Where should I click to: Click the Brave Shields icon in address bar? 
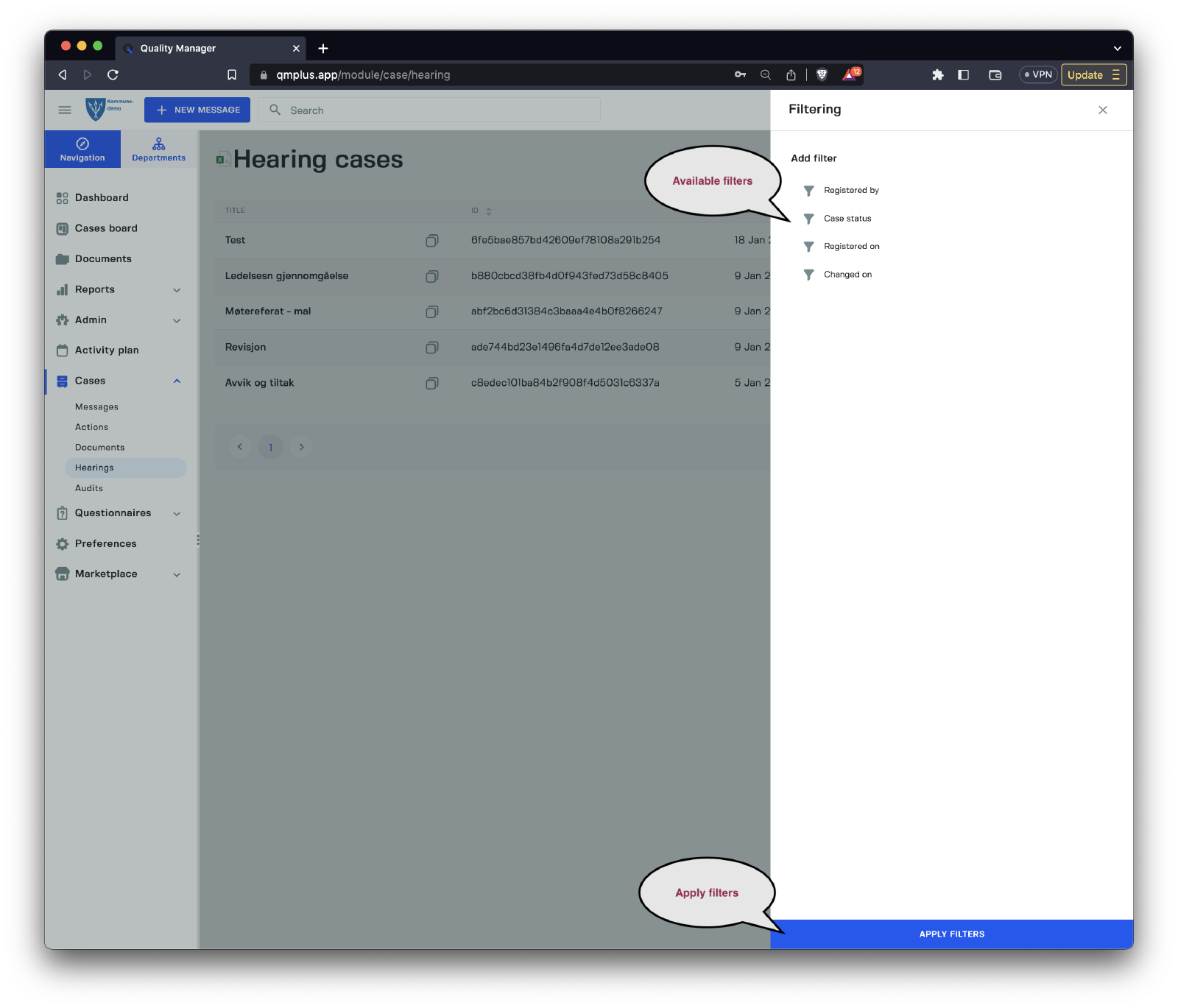click(x=822, y=74)
